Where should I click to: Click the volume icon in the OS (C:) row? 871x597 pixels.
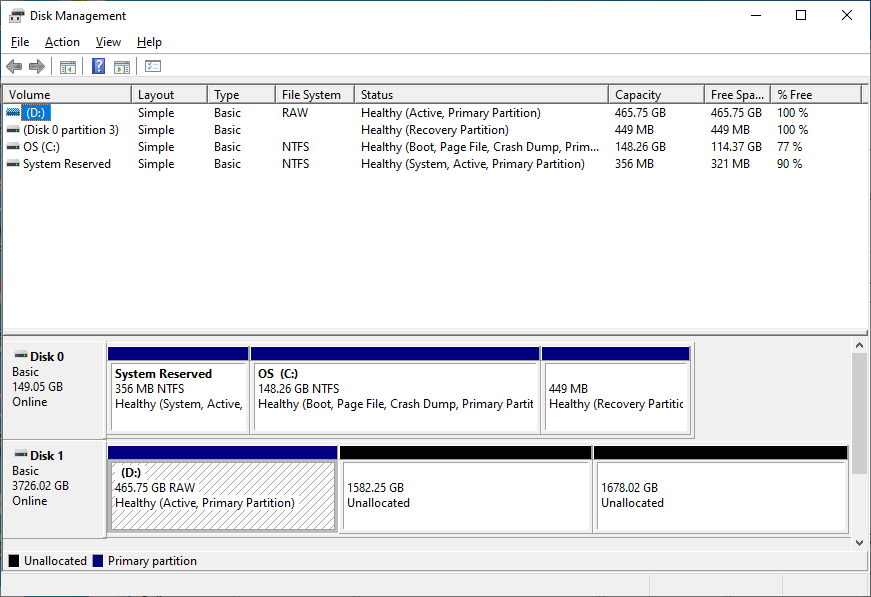pyautogui.click(x=11, y=146)
